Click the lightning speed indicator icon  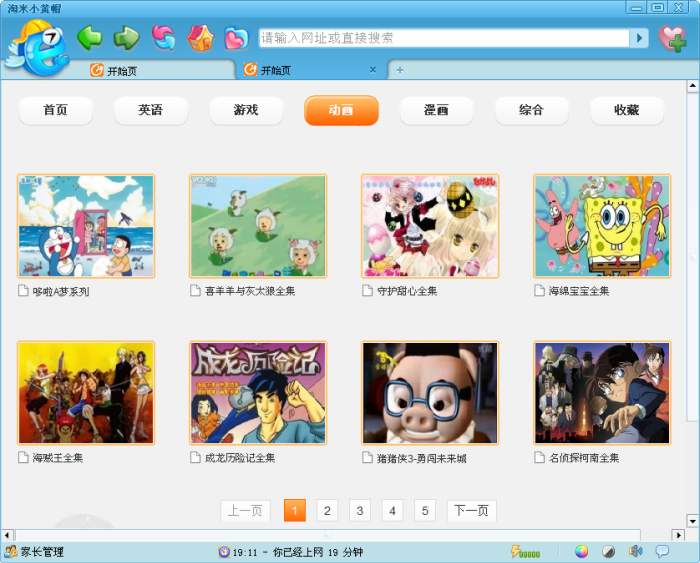coord(525,552)
